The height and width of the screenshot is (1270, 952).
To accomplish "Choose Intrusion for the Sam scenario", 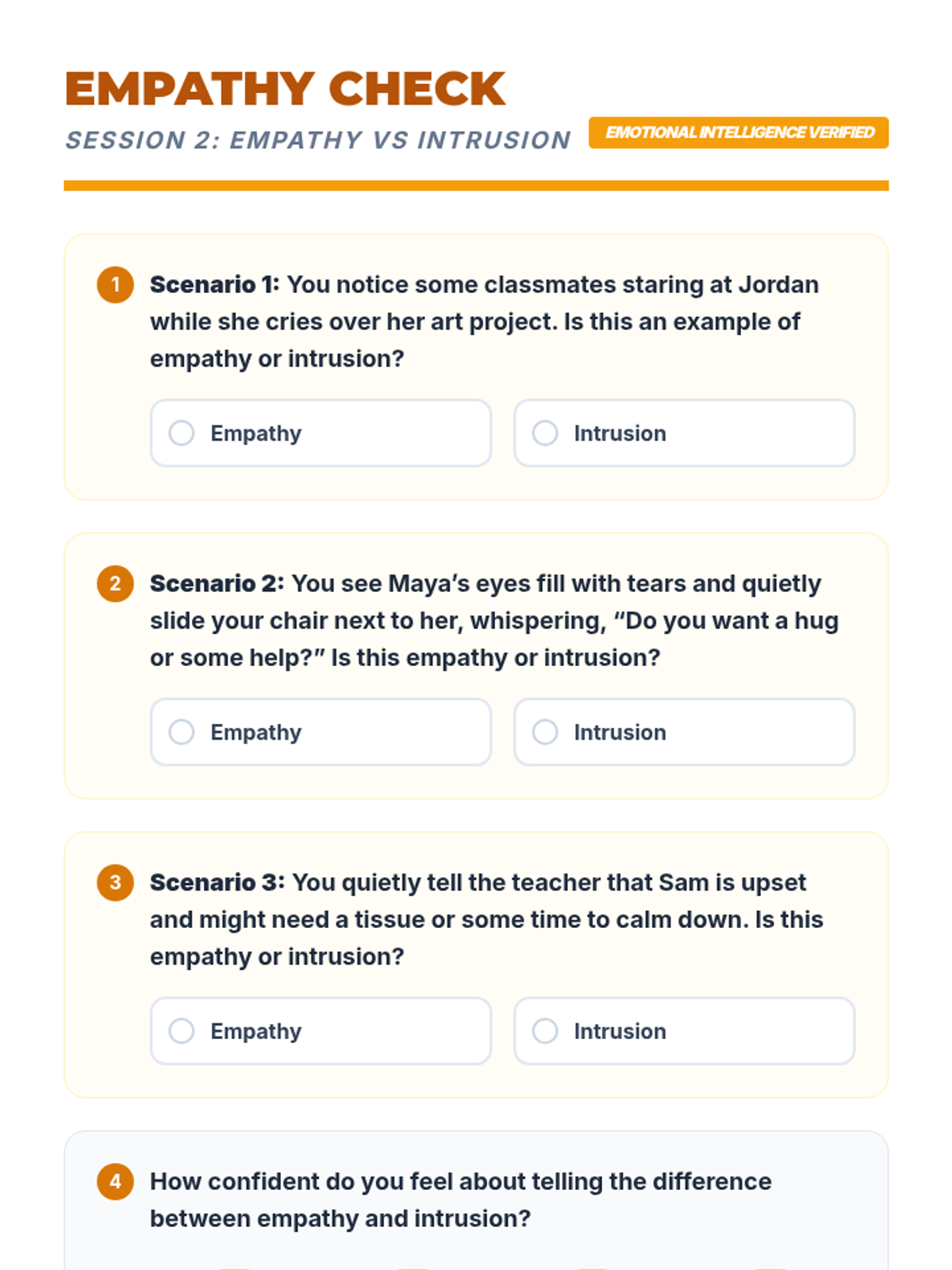I will 545,1031.
